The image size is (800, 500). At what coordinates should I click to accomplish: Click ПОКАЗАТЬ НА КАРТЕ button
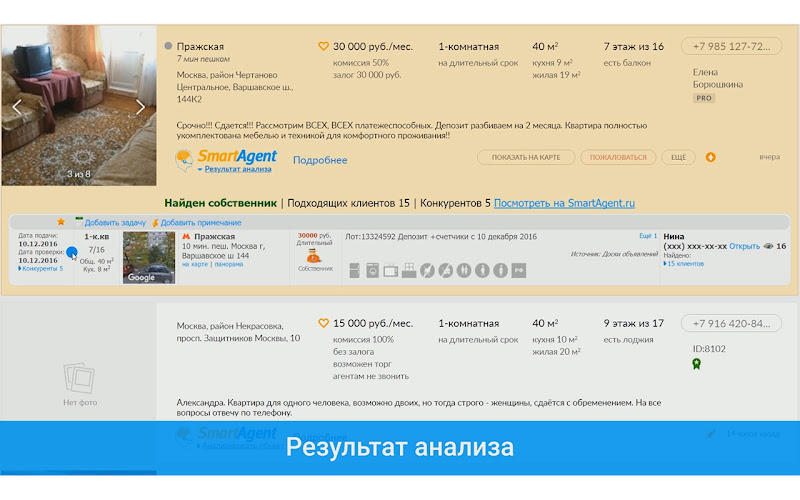tap(526, 157)
